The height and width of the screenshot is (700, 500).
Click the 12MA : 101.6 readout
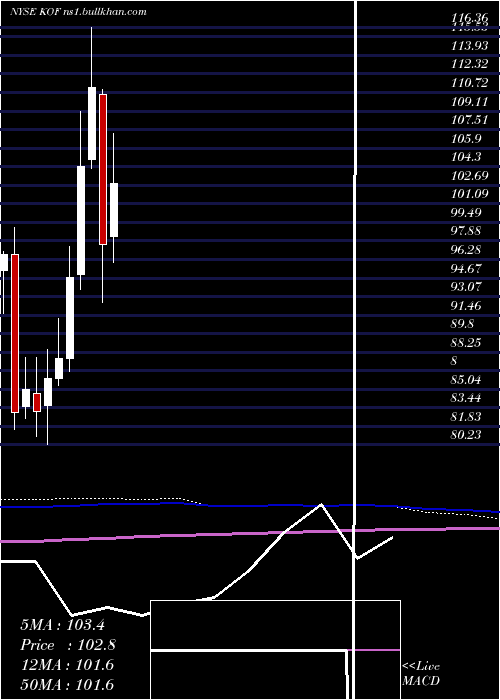pyautogui.click(x=67, y=665)
